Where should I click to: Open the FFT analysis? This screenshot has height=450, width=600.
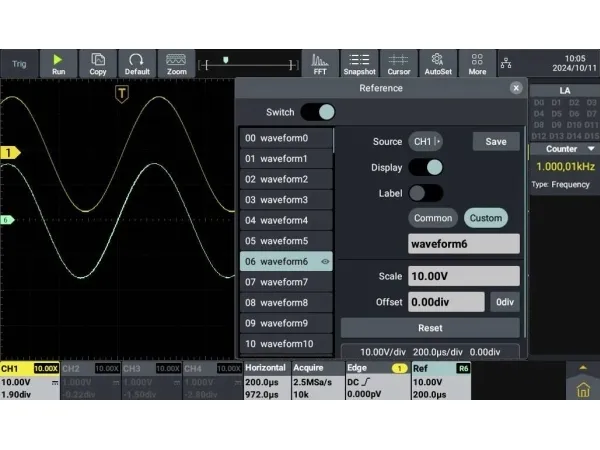pos(320,64)
